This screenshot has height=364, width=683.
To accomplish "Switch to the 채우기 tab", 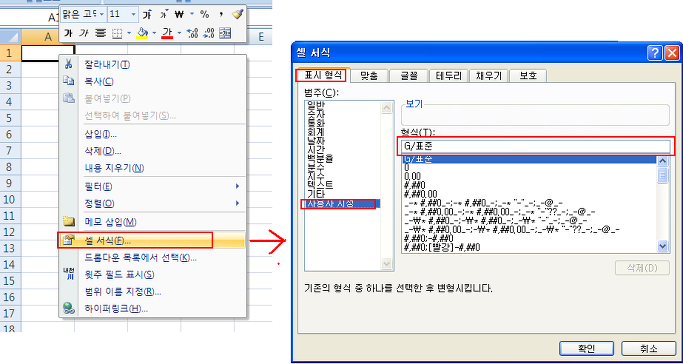I will 488,76.
